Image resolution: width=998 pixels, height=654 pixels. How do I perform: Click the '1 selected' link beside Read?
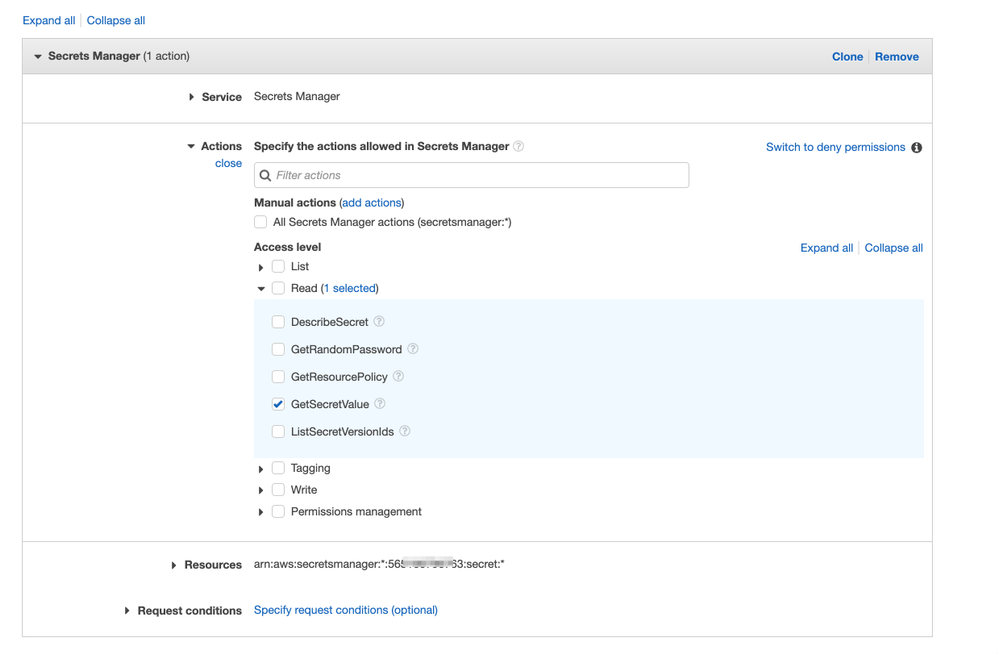(x=349, y=288)
